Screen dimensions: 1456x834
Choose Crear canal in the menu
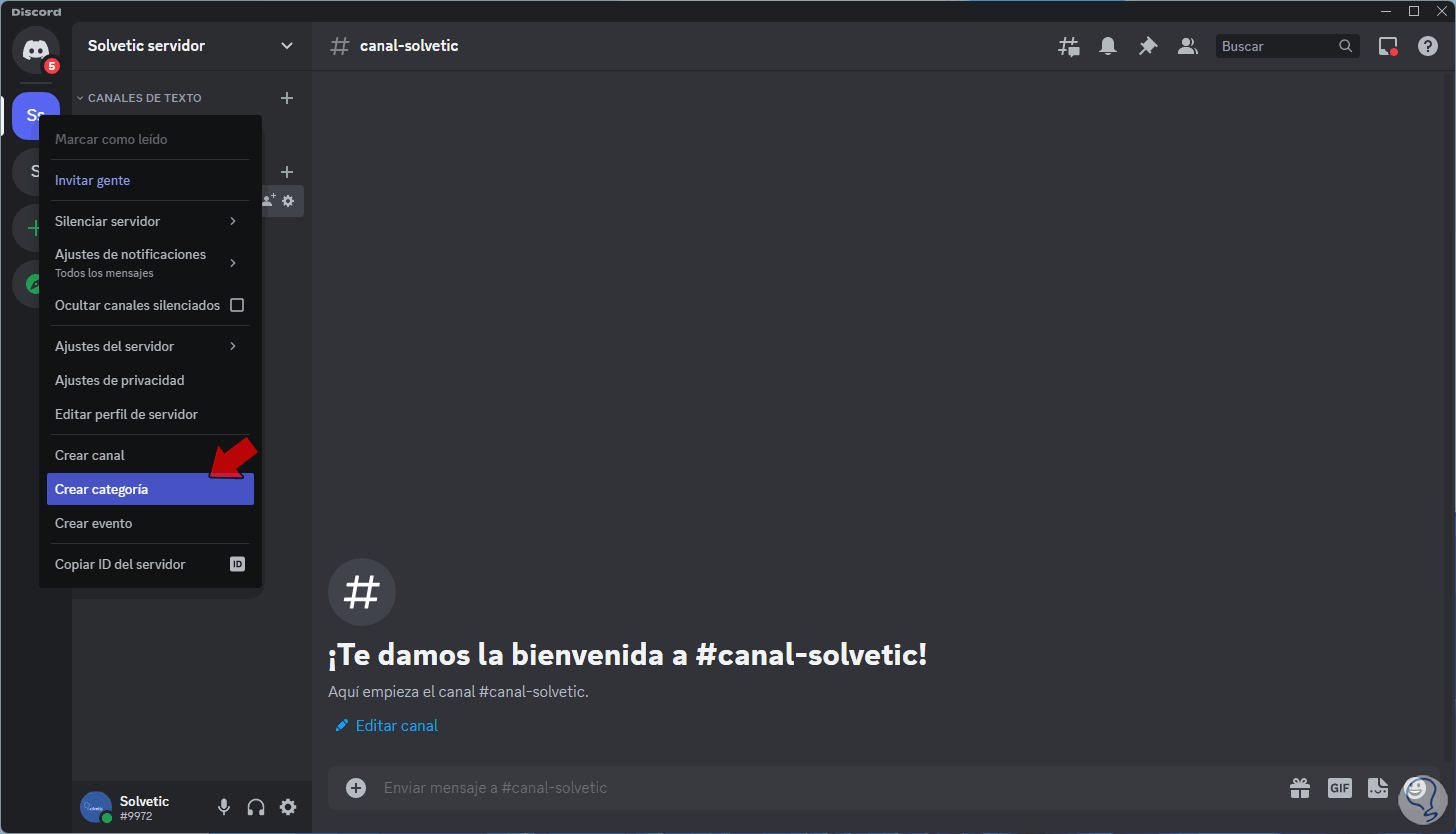coord(150,455)
